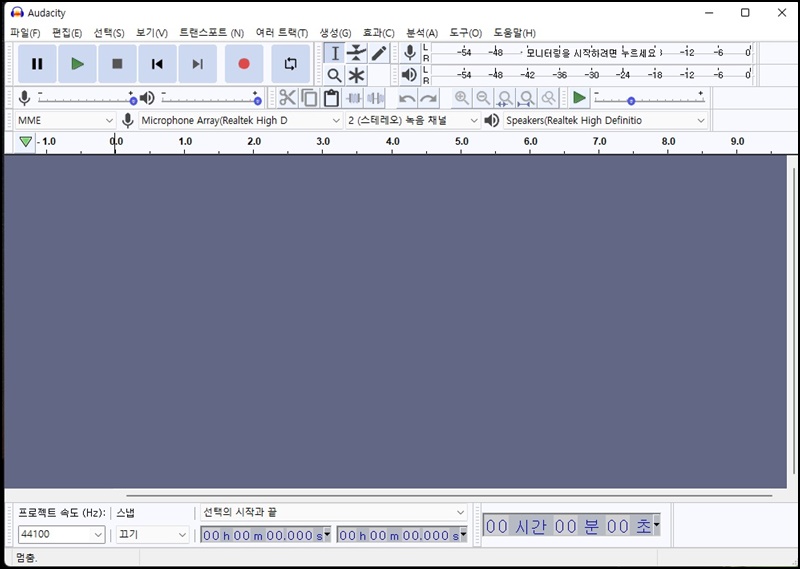Open selection start time format arrow
Screen dimensions: 800x569
(327, 534)
